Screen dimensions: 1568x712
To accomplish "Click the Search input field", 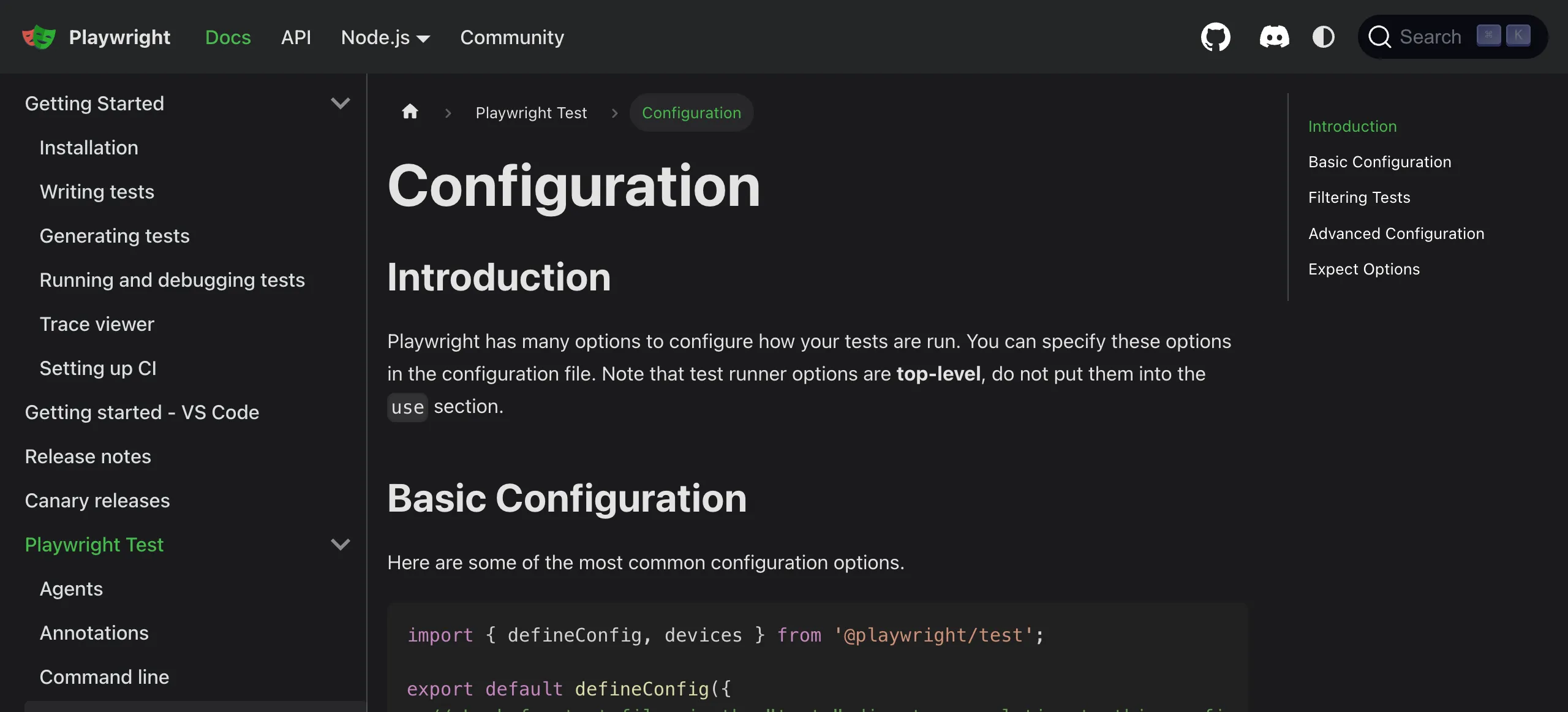I will [x=1430, y=37].
